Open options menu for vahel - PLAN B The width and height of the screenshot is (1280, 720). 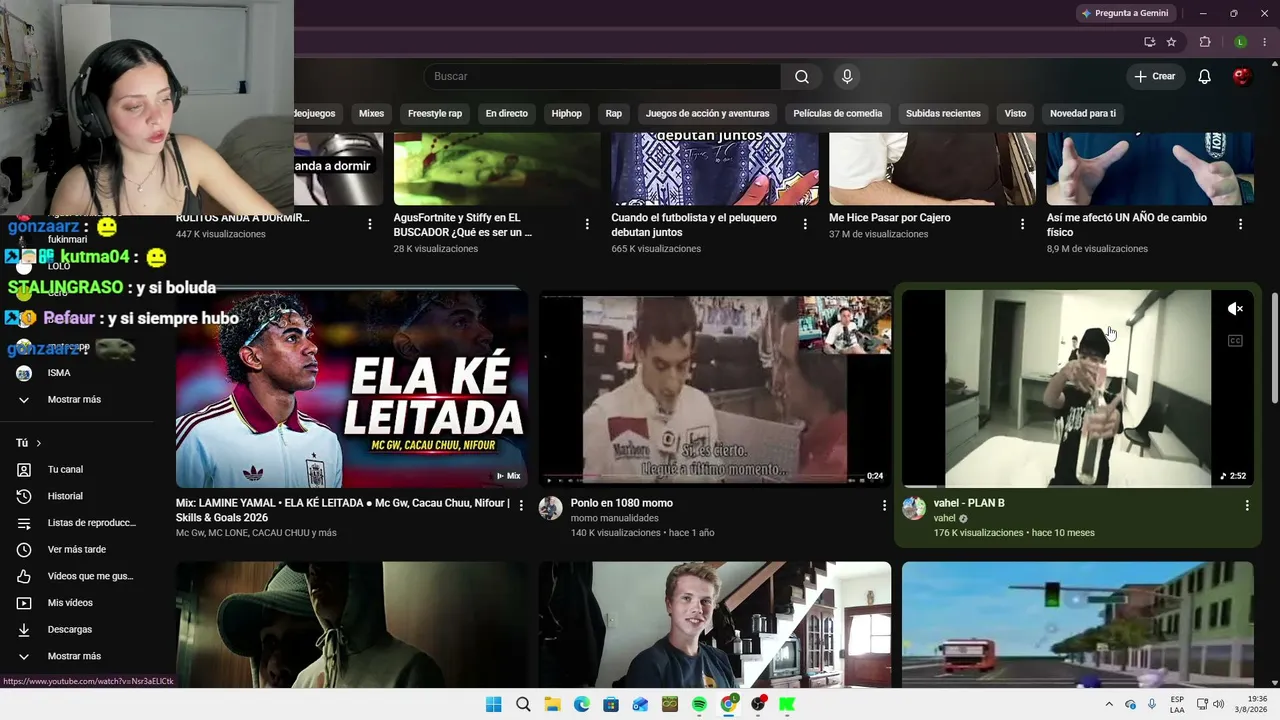(x=1247, y=506)
